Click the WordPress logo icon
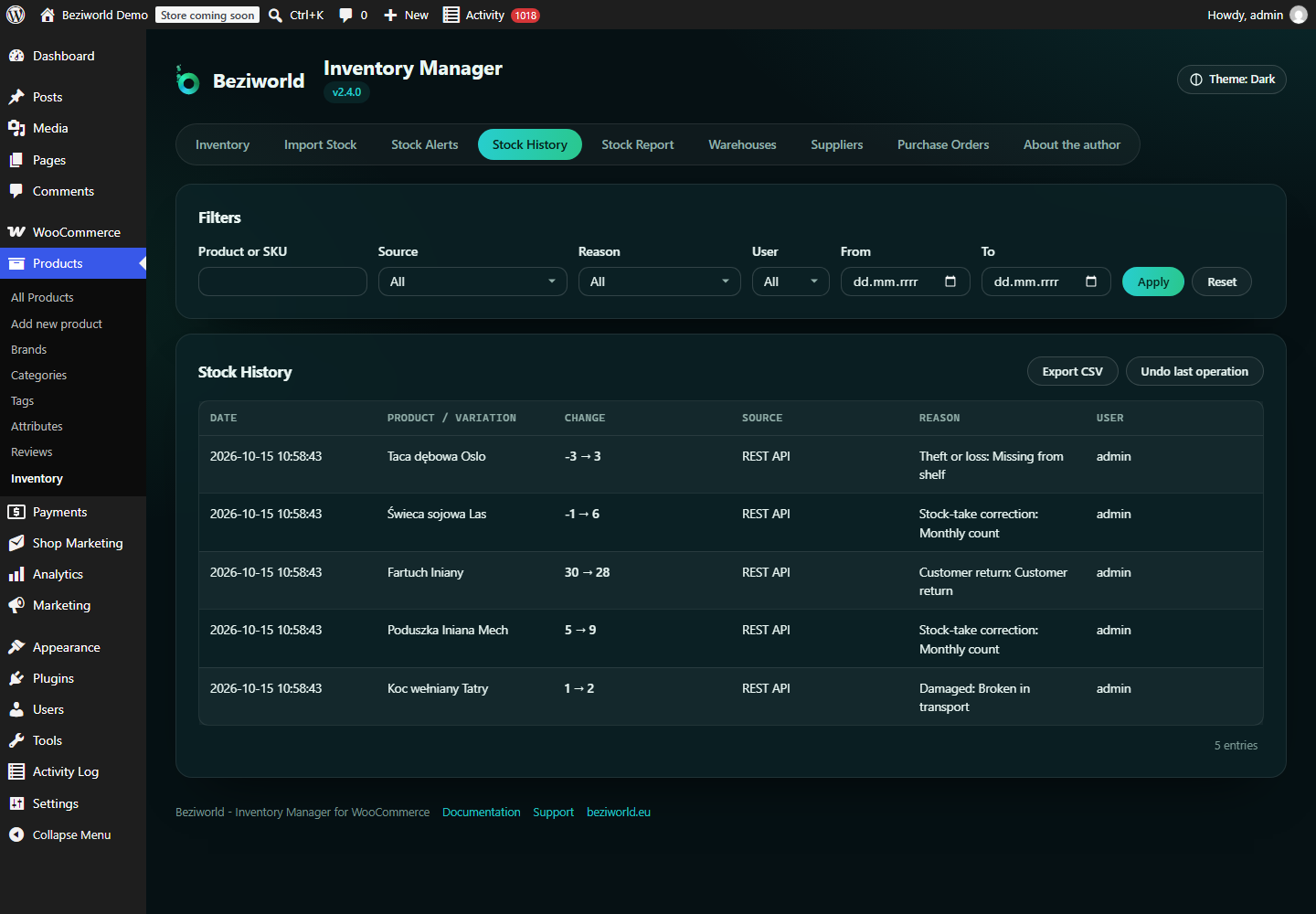1316x914 pixels. 16,15
